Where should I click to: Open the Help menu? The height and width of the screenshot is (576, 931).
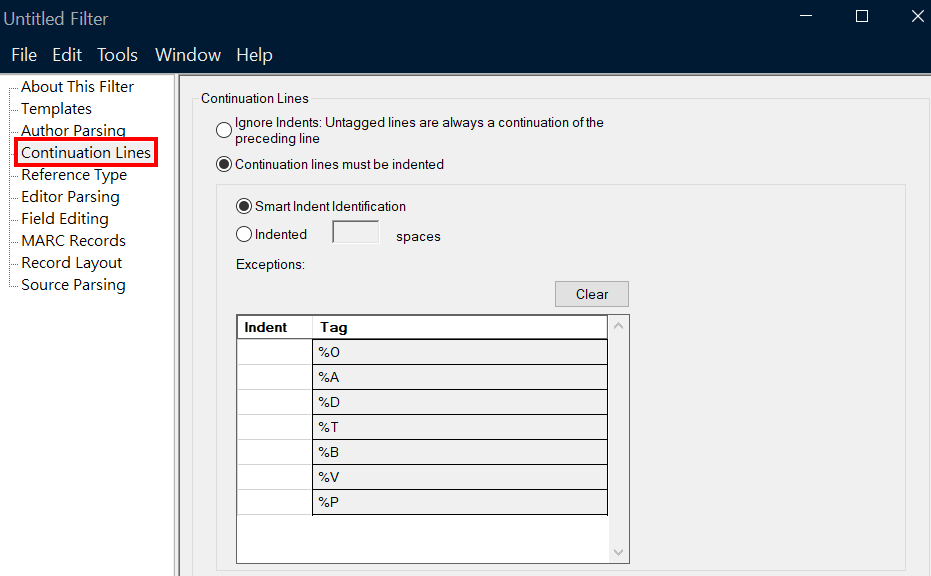click(254, 55)
